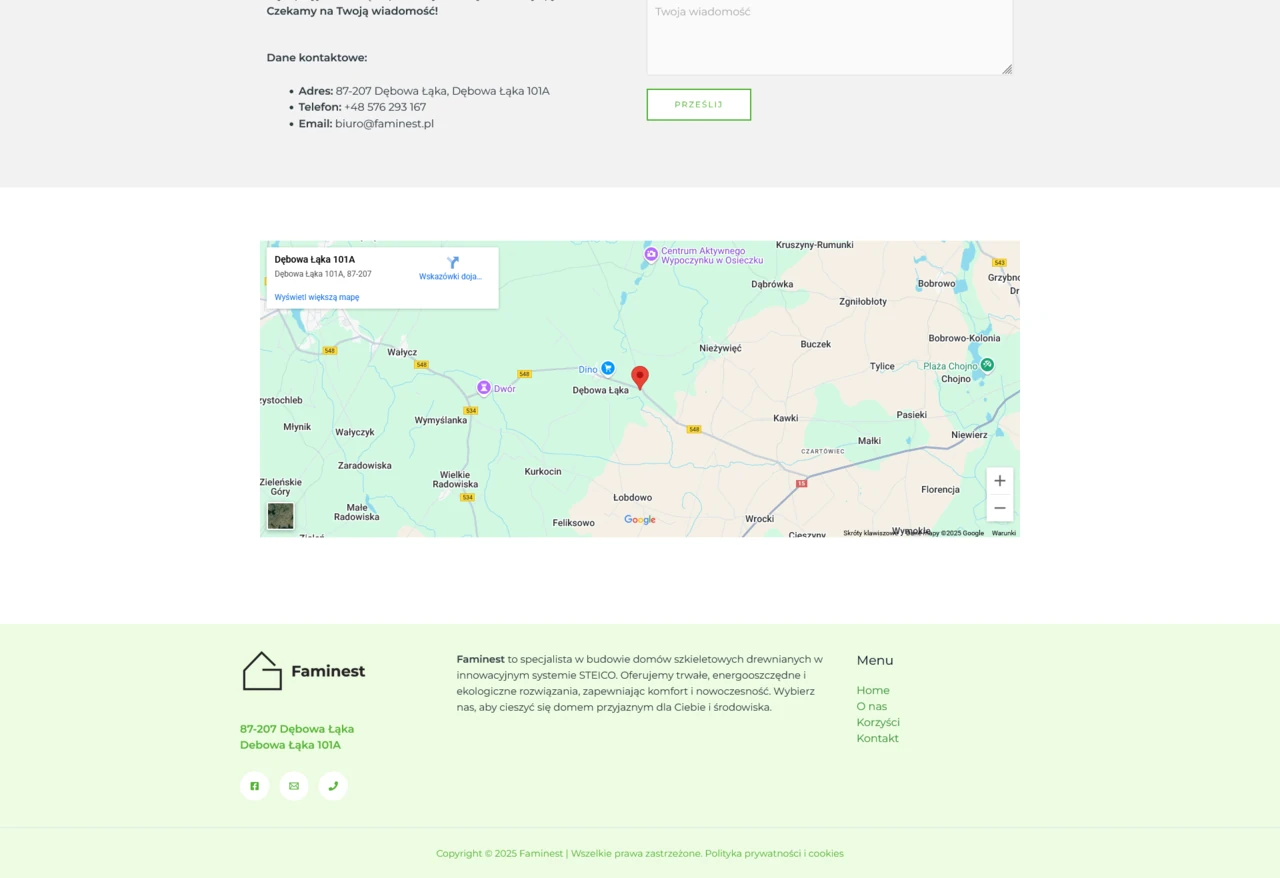The width and height of the screenshot is (1280, 878).
Task: Click into the Twoja wiadomość text area
Action: click(x=829, y=37)
